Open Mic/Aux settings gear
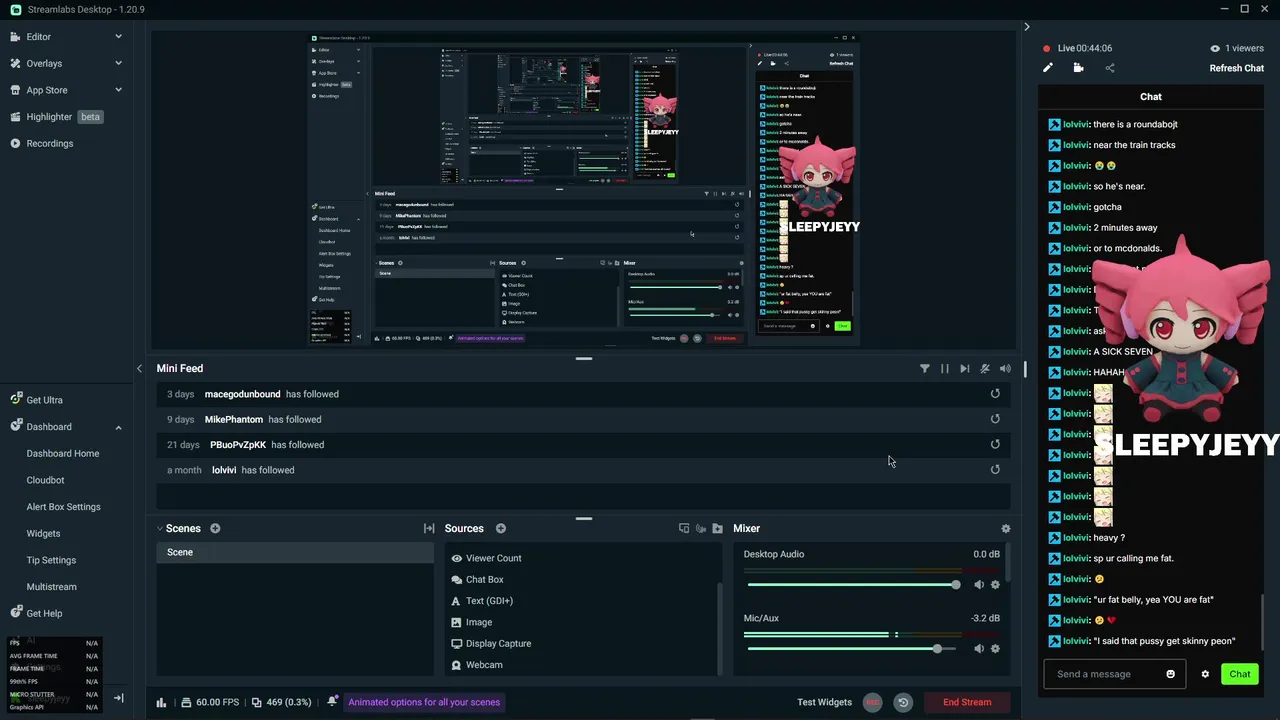This screenshot has width=1280, height=720. [995, 648]
